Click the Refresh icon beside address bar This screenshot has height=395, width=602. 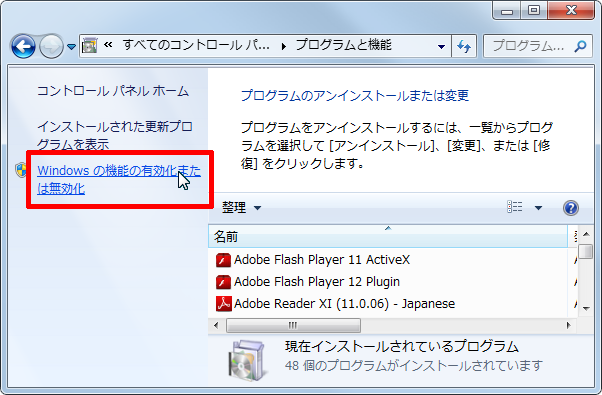tap(464, 47)
